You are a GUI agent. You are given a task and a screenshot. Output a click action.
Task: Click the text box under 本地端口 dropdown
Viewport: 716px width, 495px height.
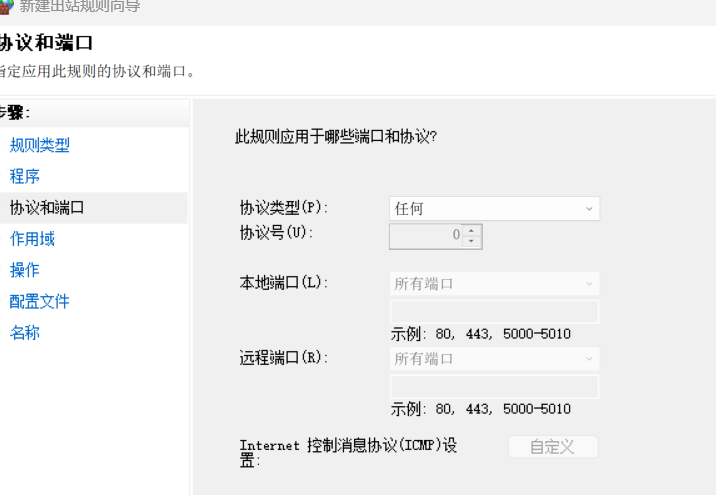(494, 311)
